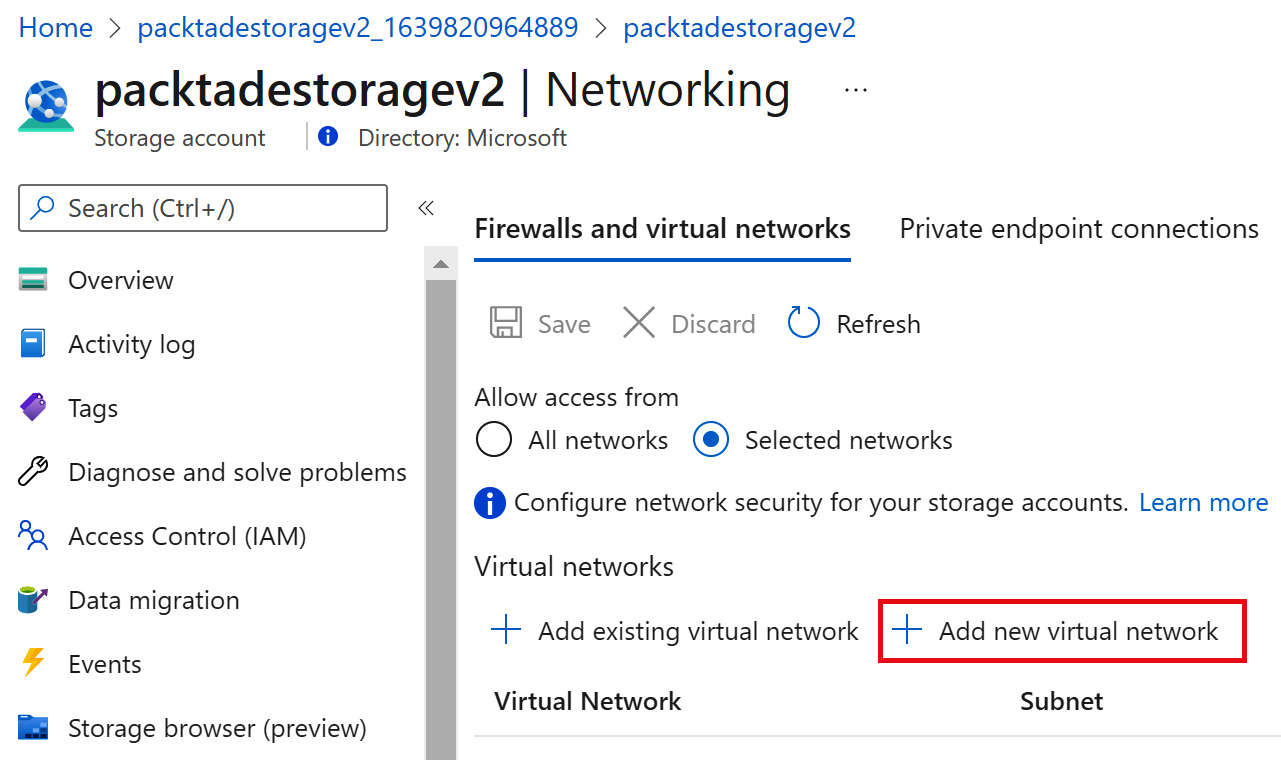Screen dimensions: 1281x760
Task: Click Add existing virtual network
Action: tap(675, 631)
